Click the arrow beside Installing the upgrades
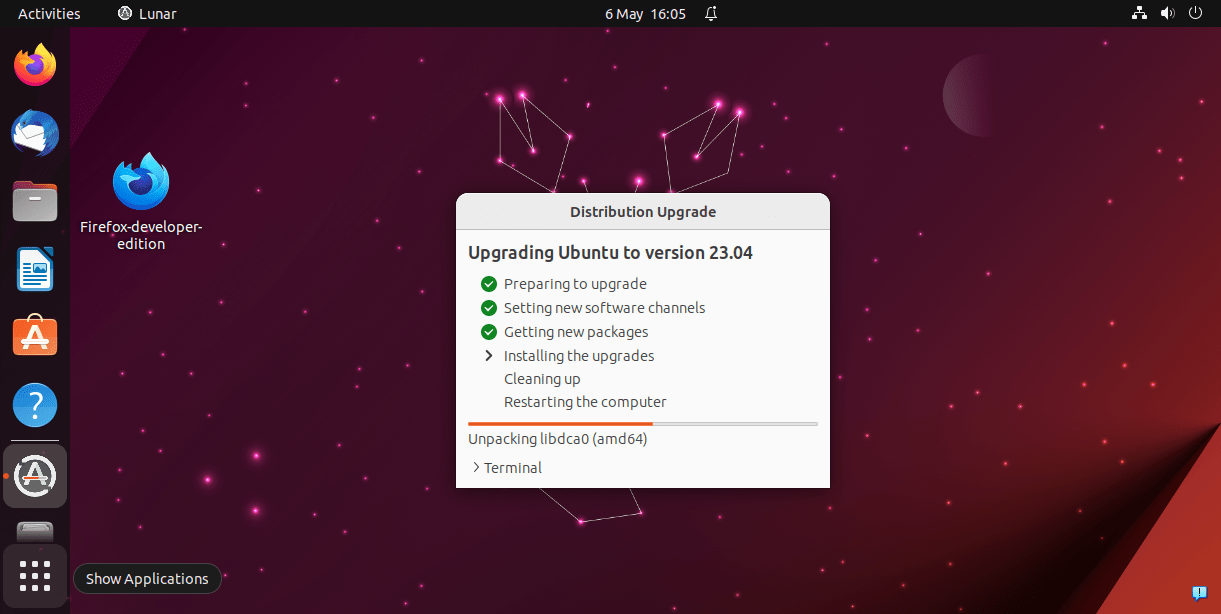This screenshot has width=1221, height=614. (489, 356)
